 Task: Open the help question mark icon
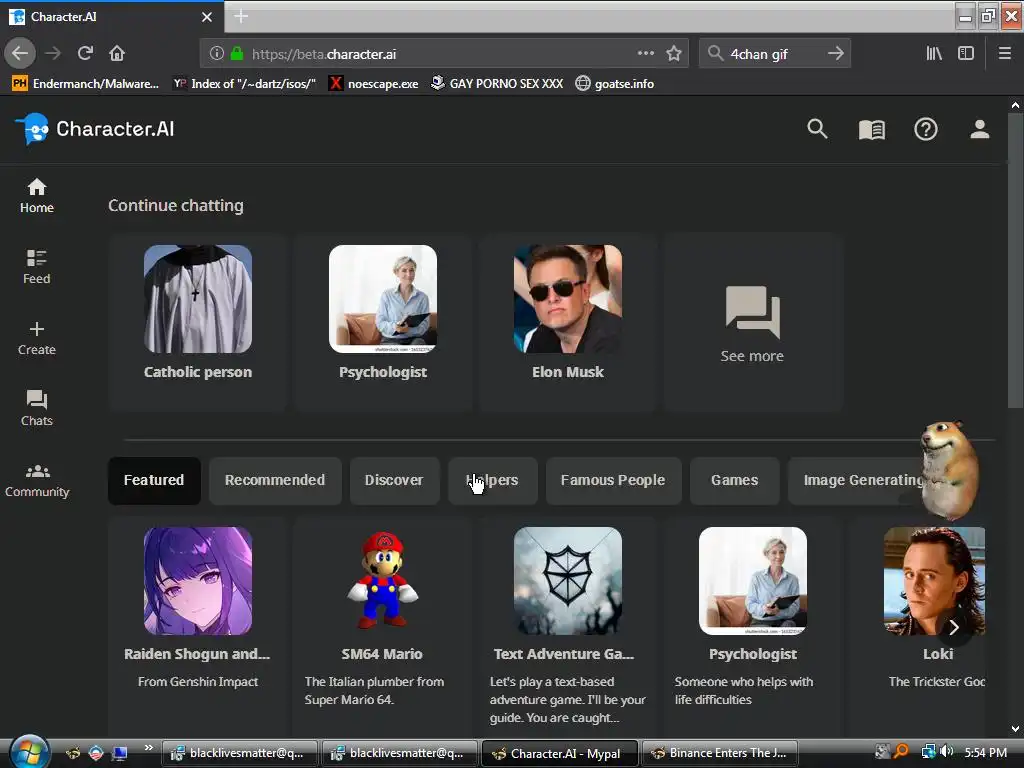click(x=925, y=129)
